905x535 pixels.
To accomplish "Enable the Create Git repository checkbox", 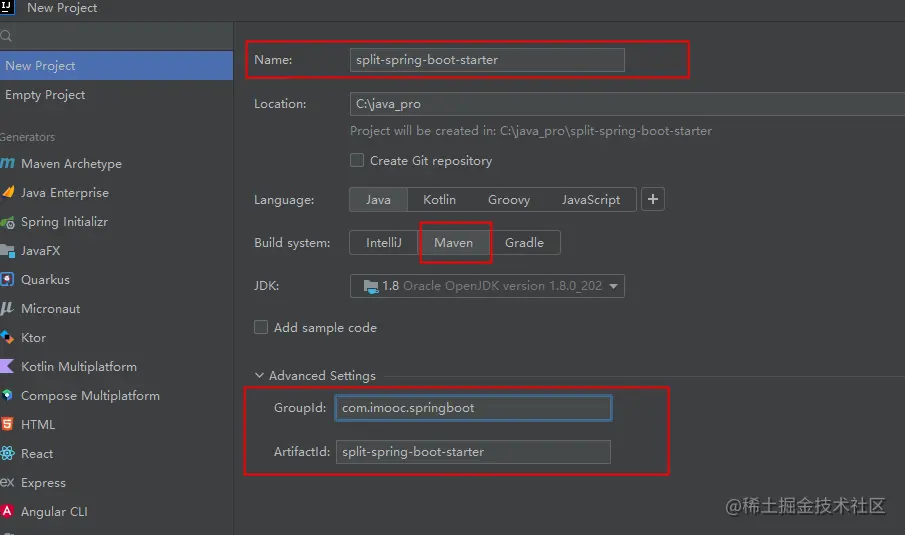I will [x=357, y=160].
